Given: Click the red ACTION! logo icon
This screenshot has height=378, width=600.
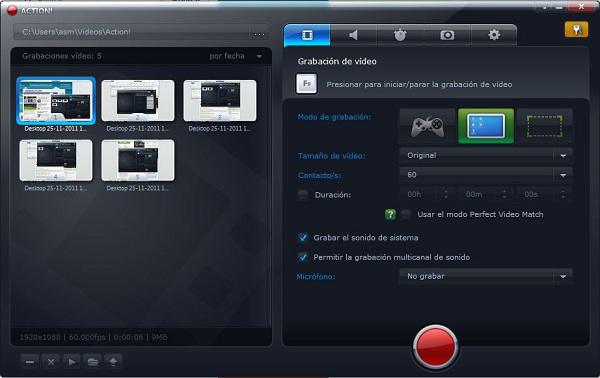Looking at the screenshot, I should coord(13,10).
